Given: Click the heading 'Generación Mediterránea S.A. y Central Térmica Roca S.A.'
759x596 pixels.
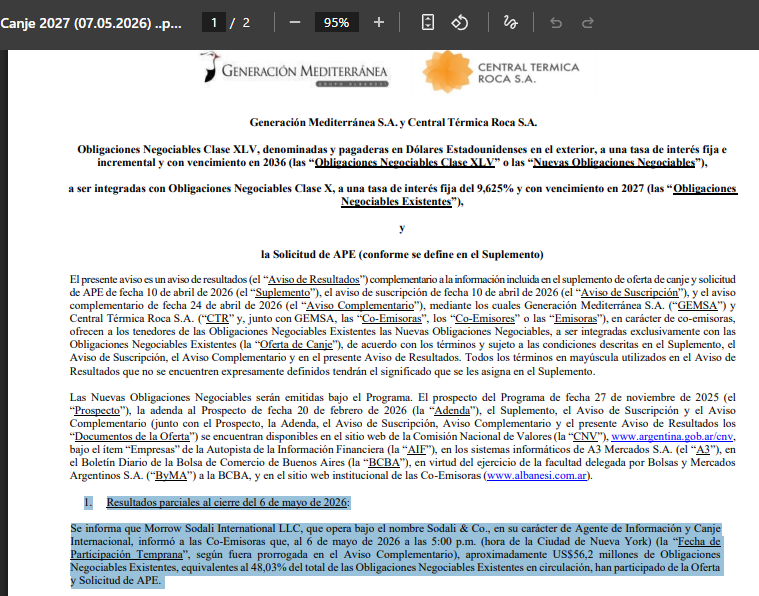Looking at the screenshot, I should (393, 122).
